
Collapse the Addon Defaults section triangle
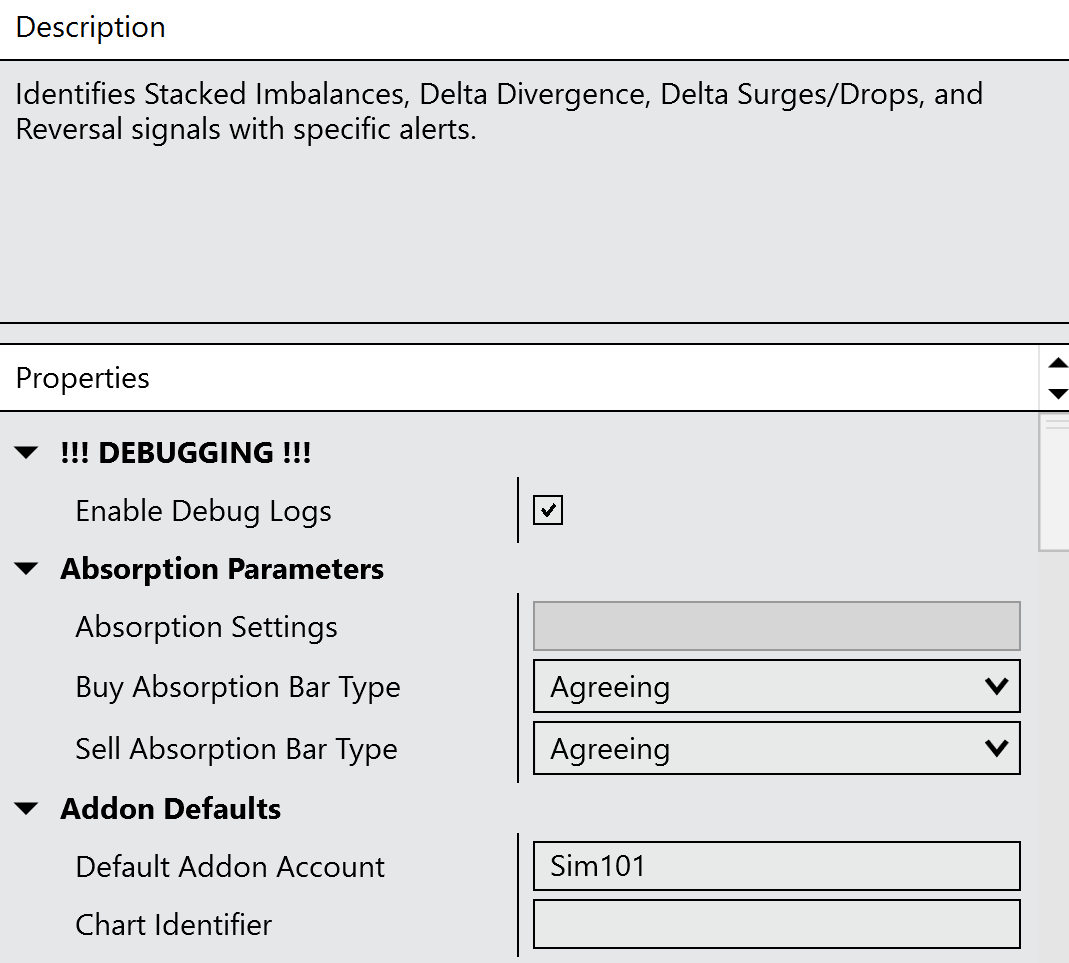click(28, 809)
